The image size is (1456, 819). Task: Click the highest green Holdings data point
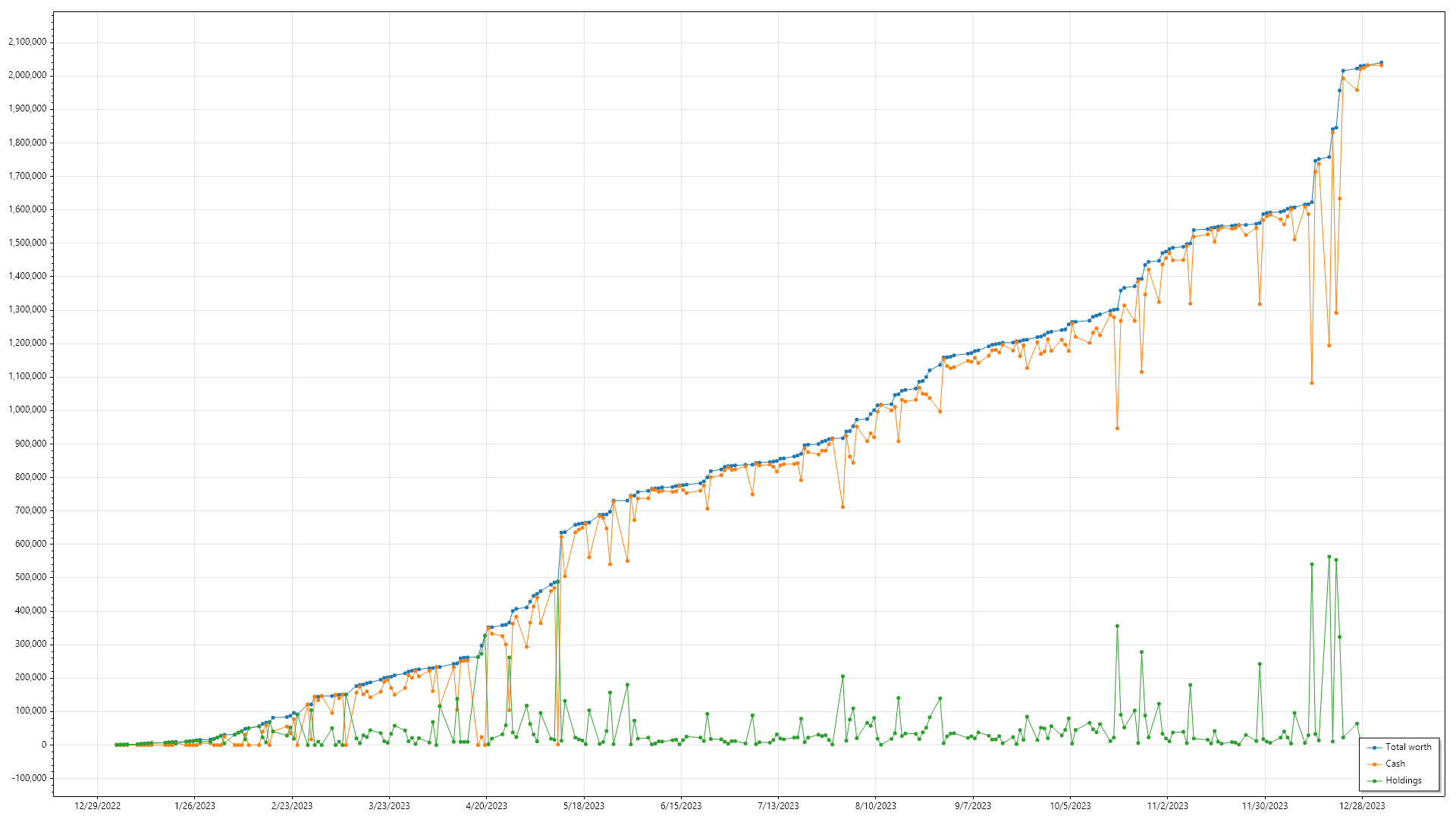(x=1329, y=557)
